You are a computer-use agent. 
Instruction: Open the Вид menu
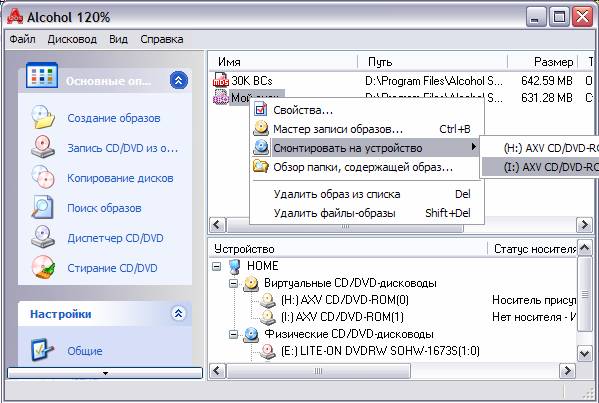pos(118,39)
